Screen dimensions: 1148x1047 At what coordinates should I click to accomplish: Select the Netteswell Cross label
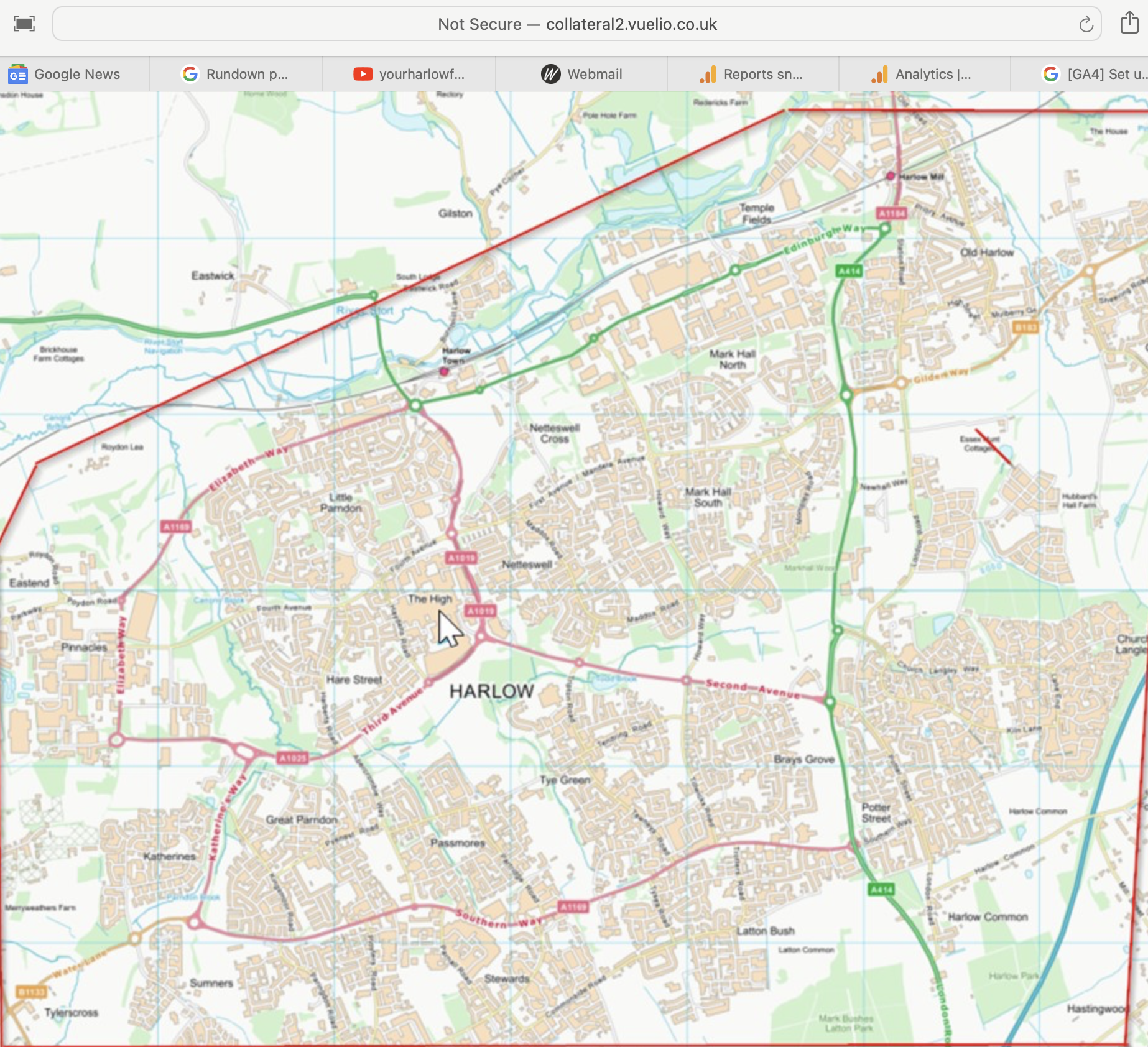click(555, 433)
